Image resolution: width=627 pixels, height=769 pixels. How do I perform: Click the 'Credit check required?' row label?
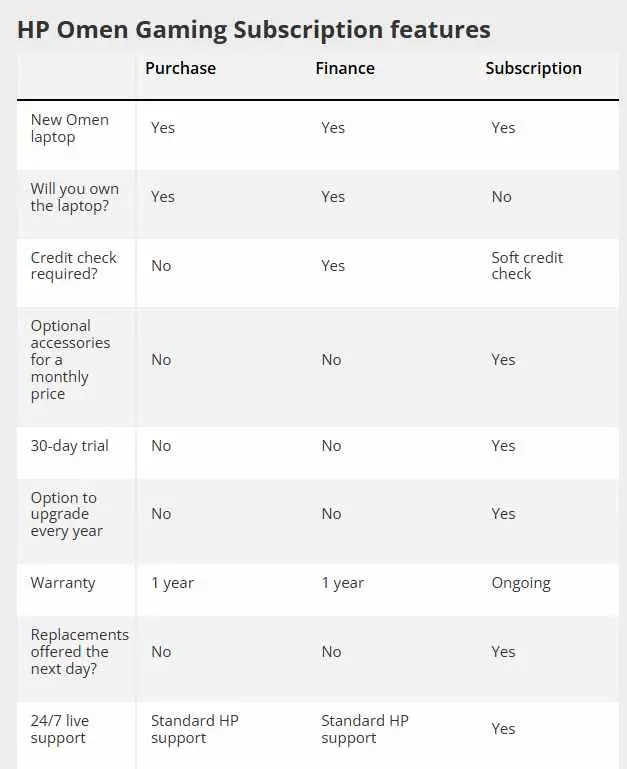(74, 265)
